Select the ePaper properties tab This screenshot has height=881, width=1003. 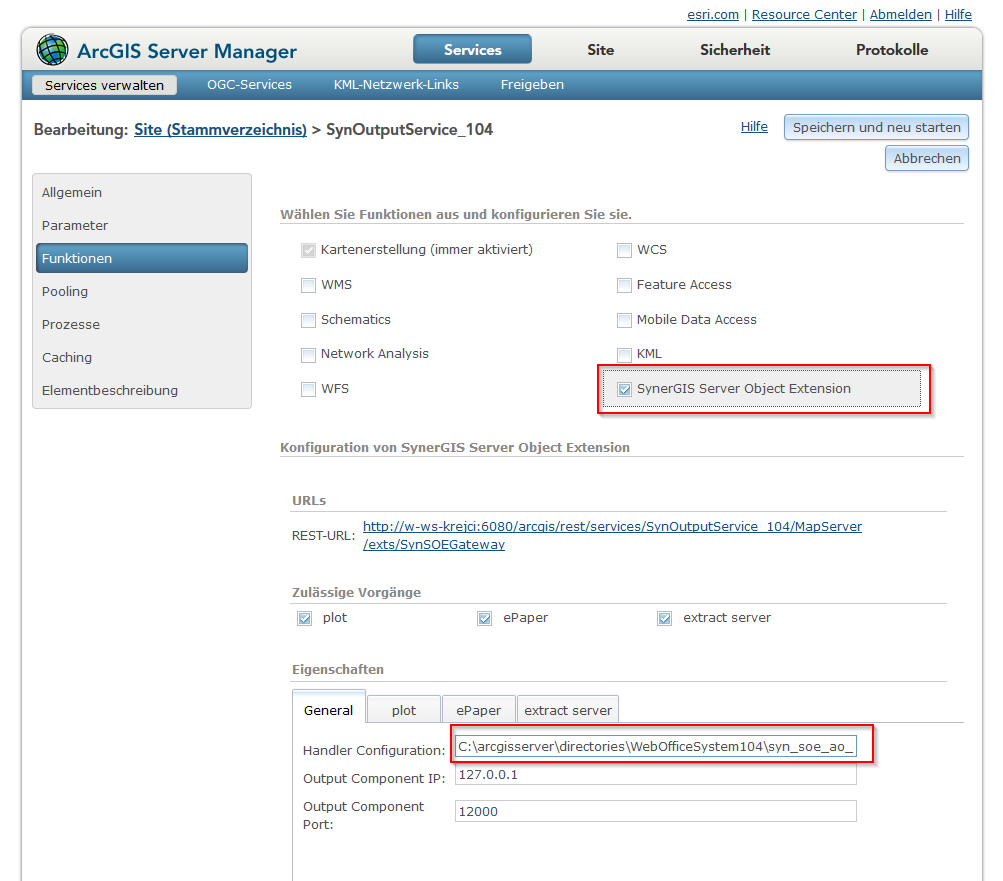click(478, 708)
